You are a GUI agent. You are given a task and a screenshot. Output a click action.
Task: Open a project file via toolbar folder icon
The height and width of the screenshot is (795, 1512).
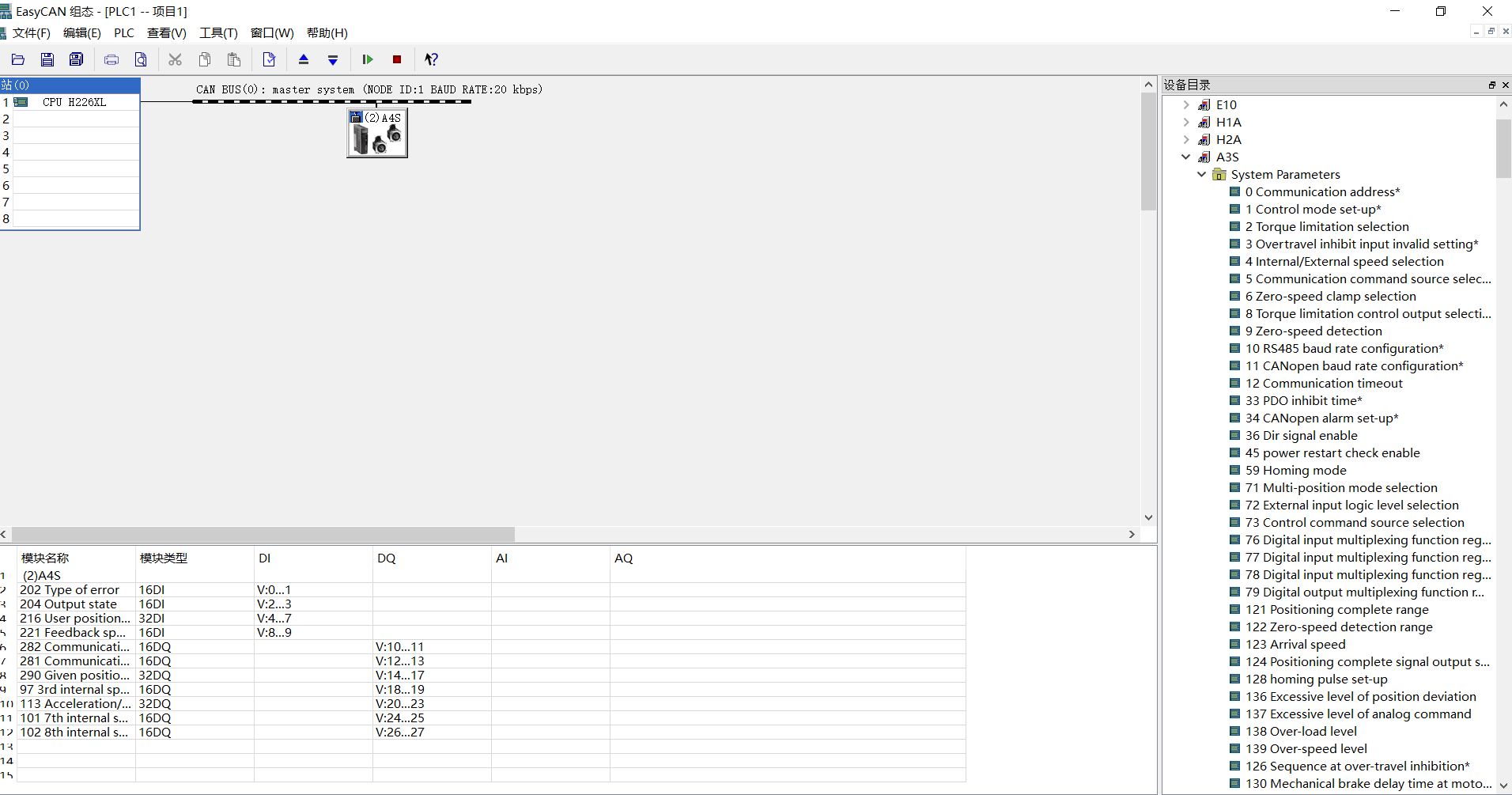point(18,59)
